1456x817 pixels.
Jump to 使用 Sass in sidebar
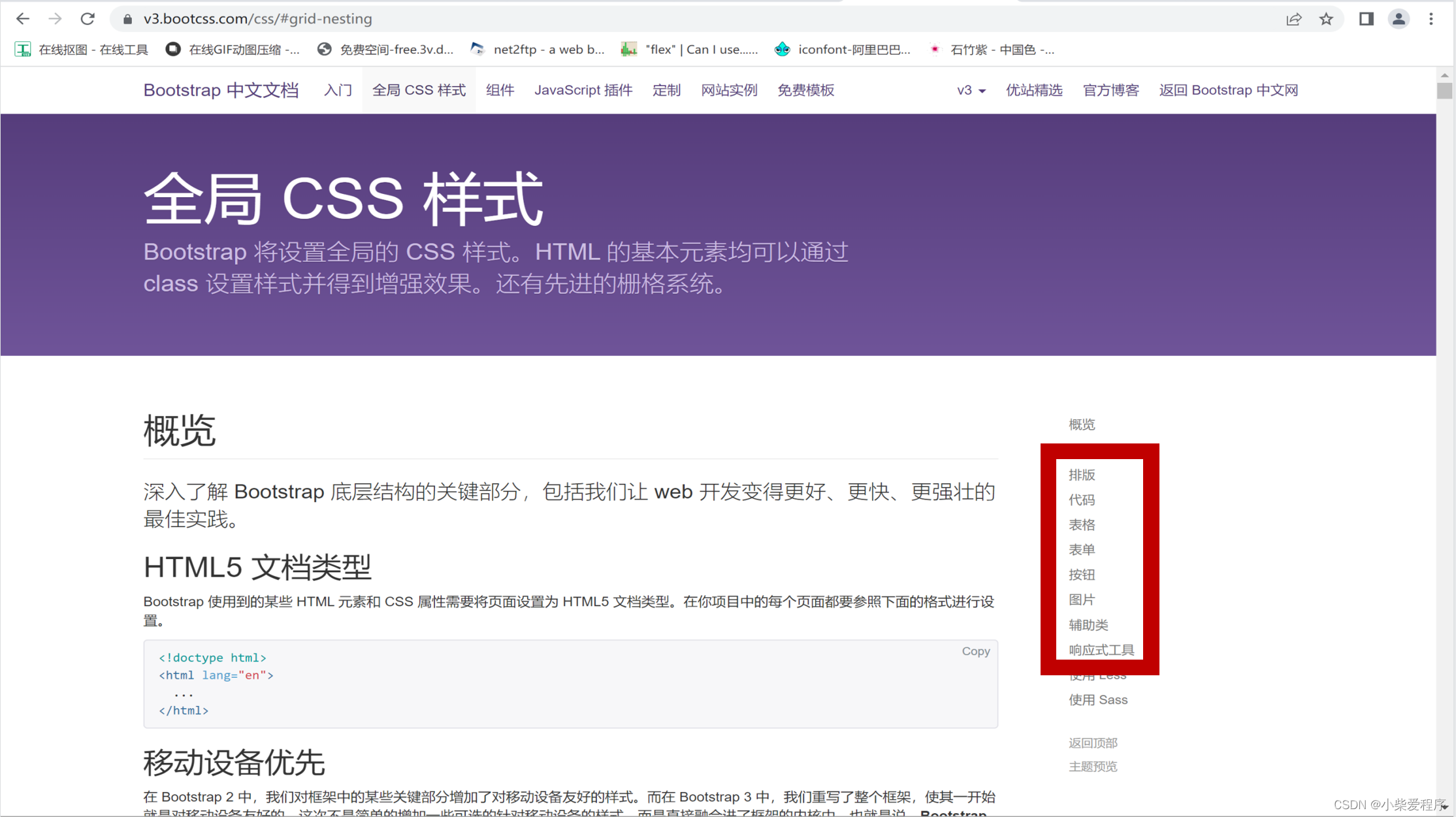point(1098,699)
